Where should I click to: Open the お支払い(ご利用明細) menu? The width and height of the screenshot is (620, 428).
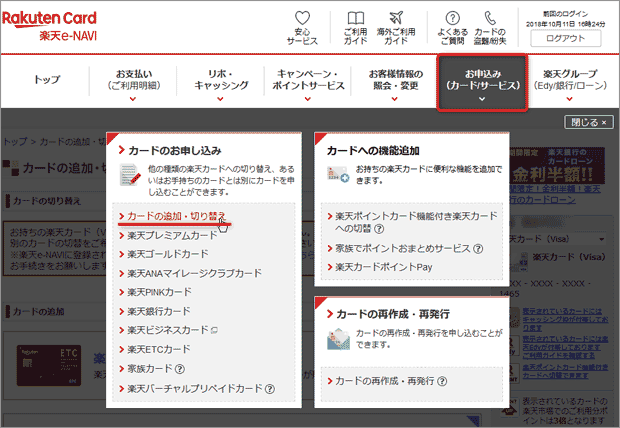click(134, 80)
